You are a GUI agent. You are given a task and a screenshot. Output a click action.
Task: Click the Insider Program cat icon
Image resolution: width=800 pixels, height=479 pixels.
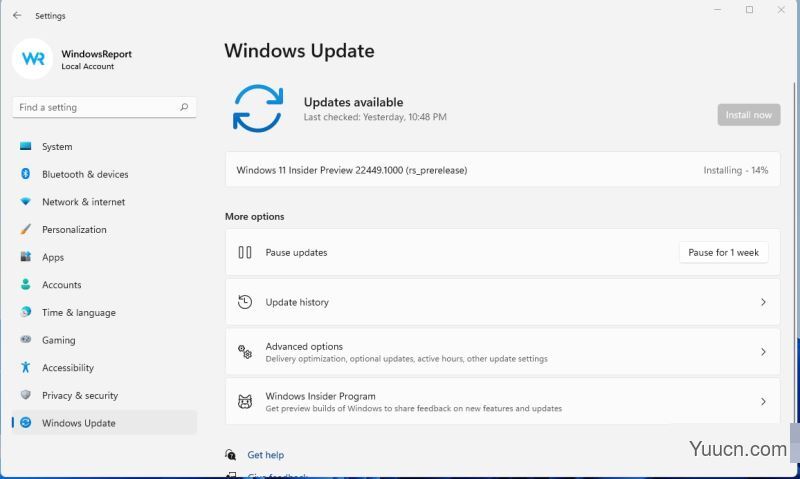pos(245,401)
